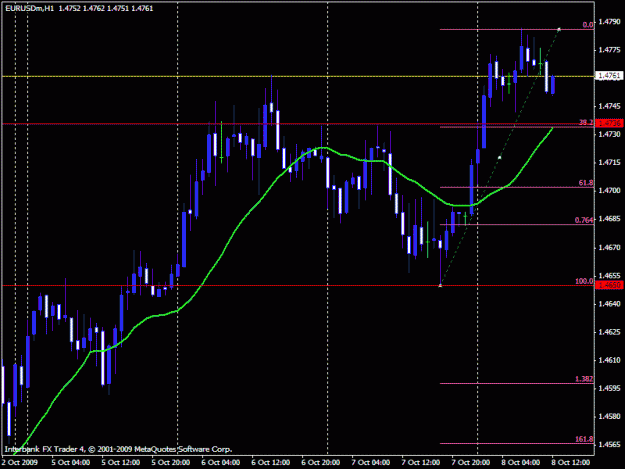Click the 6 Oct 04:00 time label

tap(221, 462)
